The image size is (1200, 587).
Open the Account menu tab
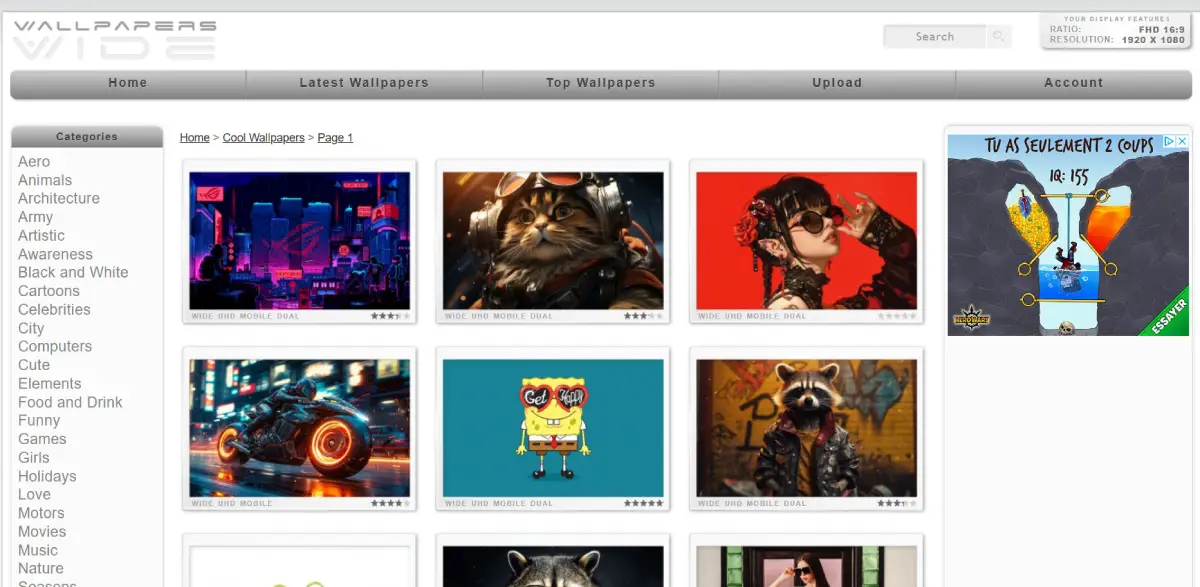(x=1074, y=84)
